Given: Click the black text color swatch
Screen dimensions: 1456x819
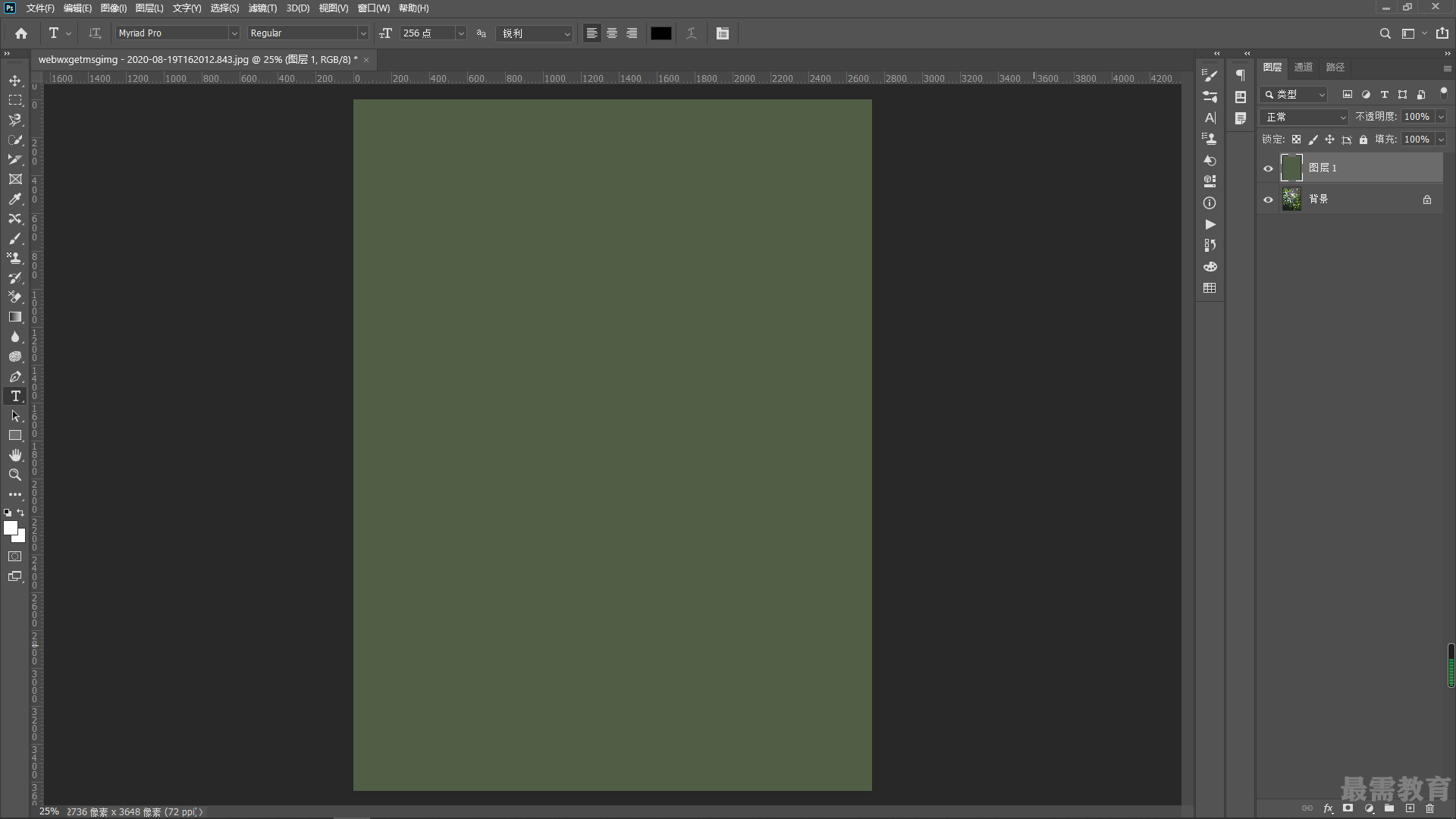Looking at the screenshot, I should [x=661, y=33].
